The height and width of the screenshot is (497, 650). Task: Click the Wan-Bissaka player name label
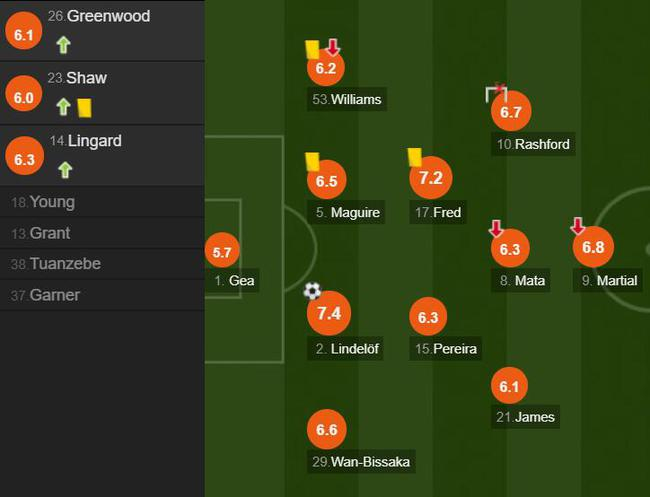tap(360, 461)
